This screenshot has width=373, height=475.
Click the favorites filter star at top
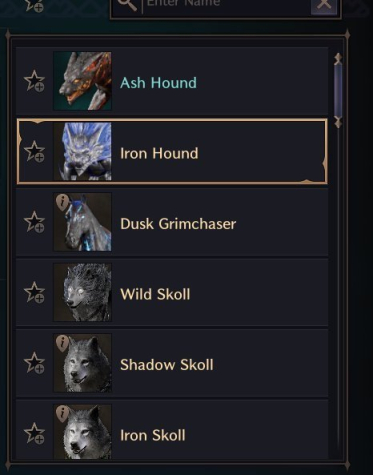(34, 5)
